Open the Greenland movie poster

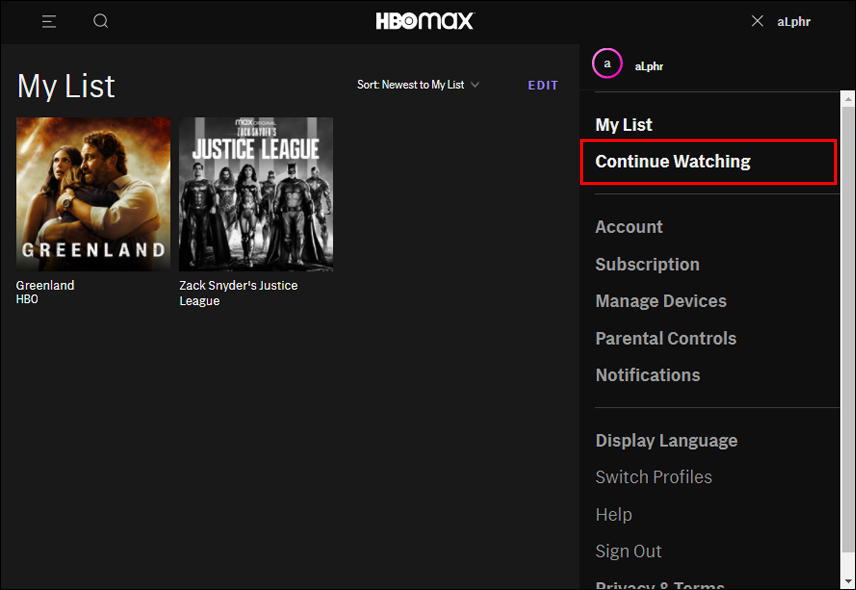(93, 194)
